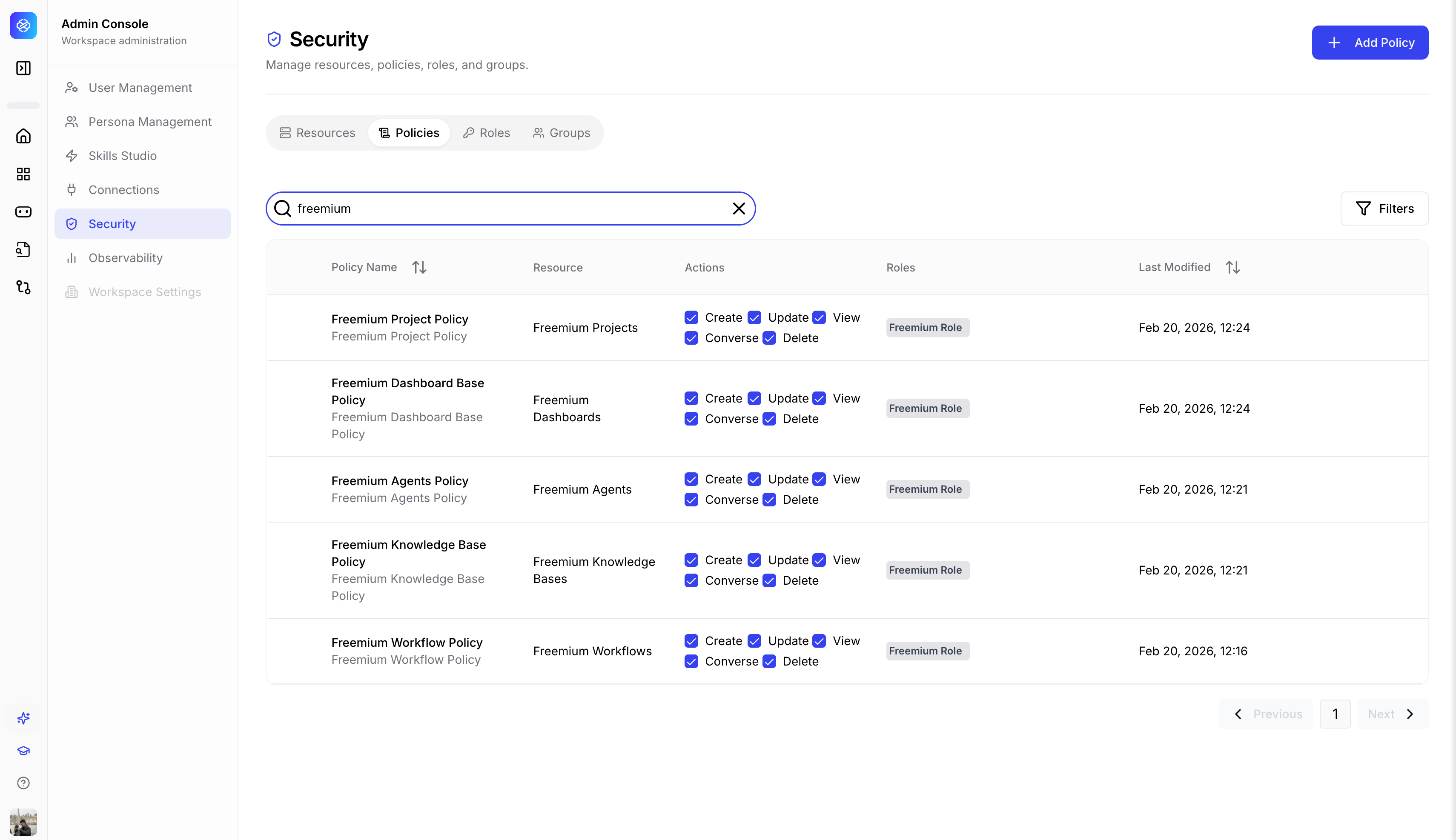Switch to the Roles tab

point(487,133)
